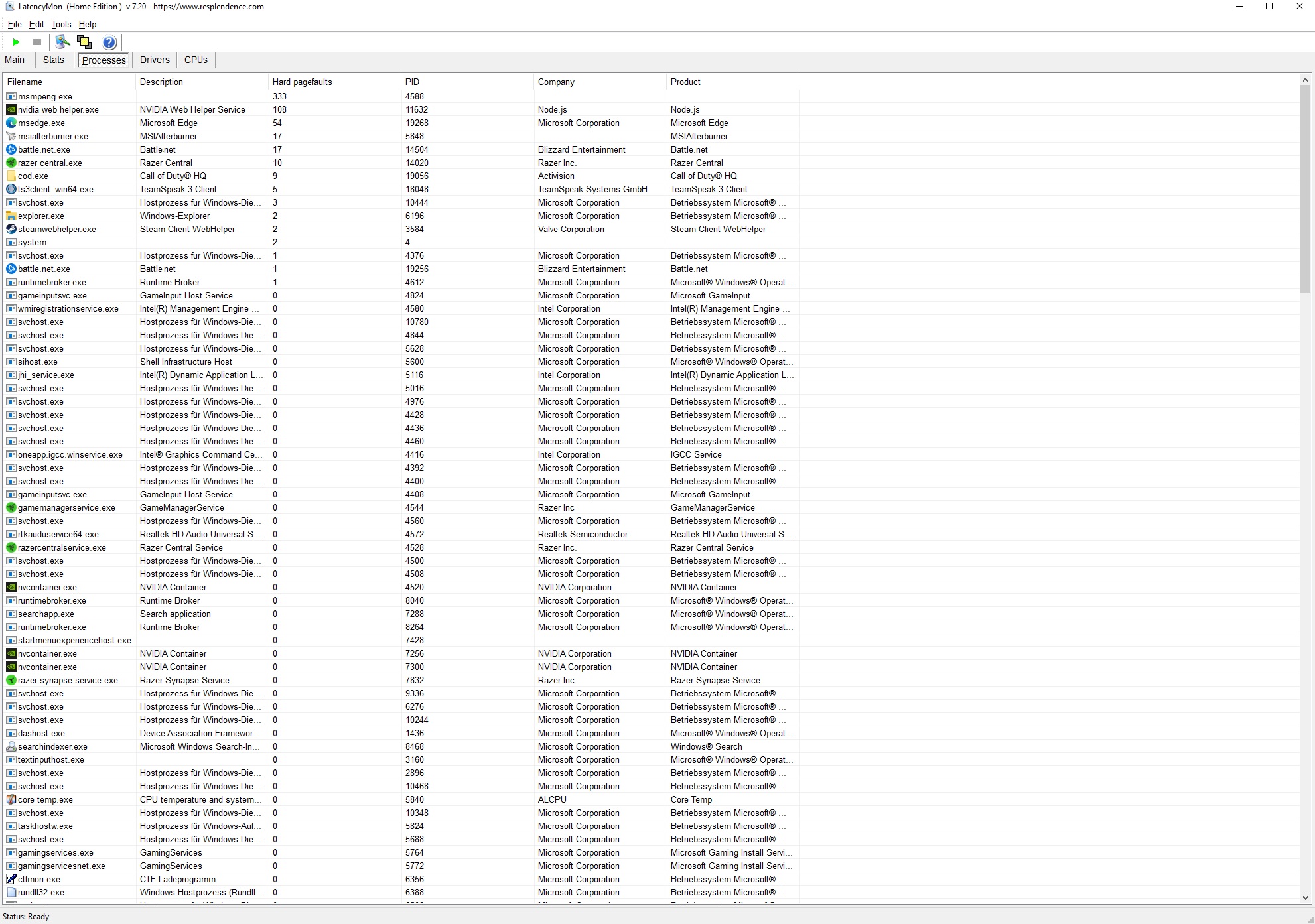Open the Tools menu

pos(61,25)
